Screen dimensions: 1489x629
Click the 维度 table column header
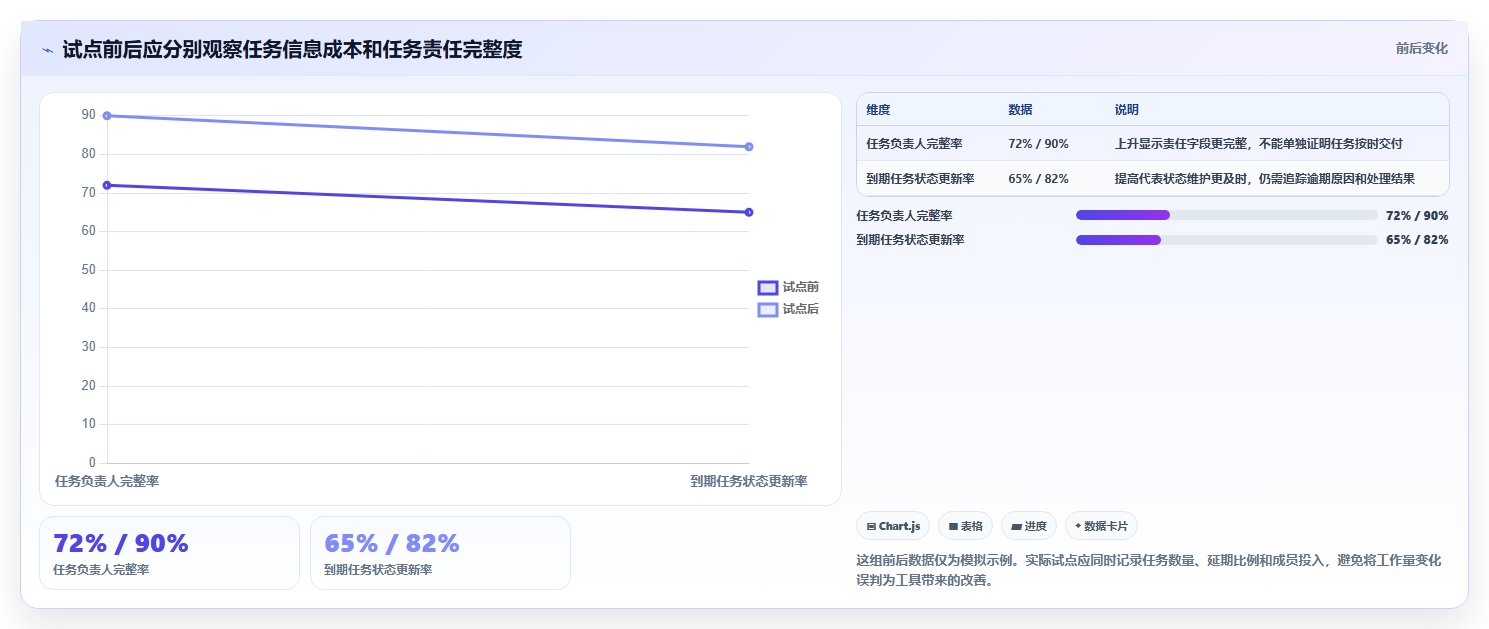(879, 110)
